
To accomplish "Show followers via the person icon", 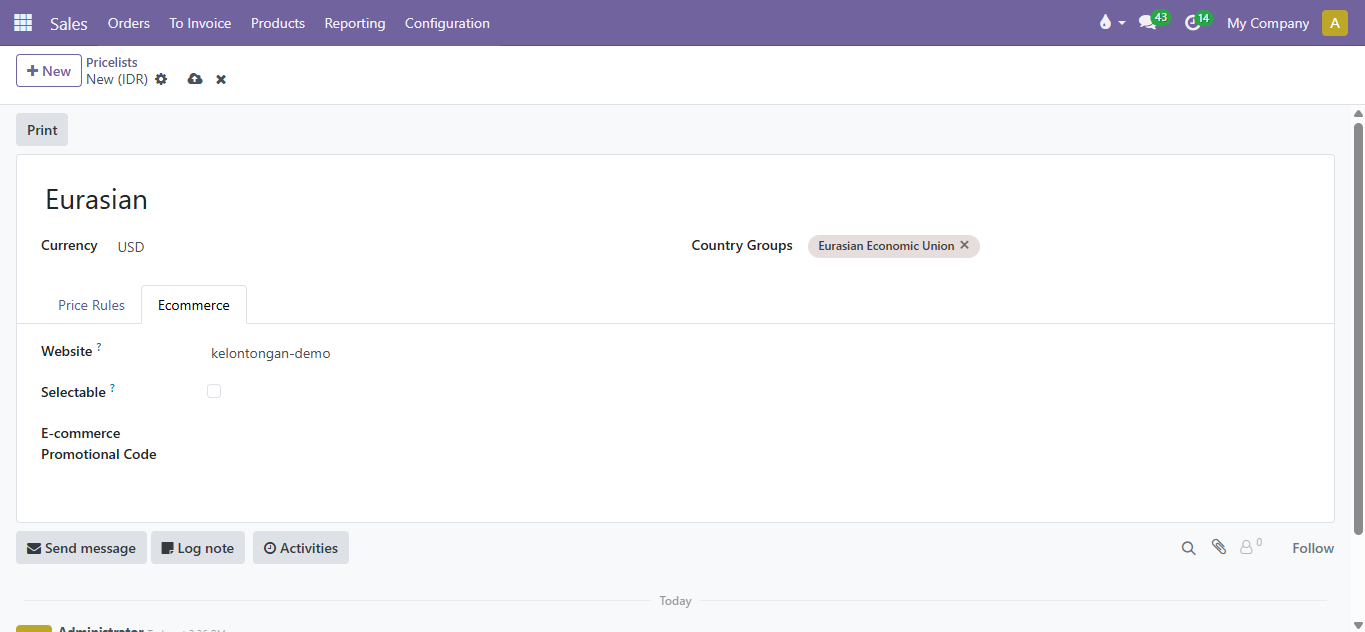I will click(x=1246, y=548).
